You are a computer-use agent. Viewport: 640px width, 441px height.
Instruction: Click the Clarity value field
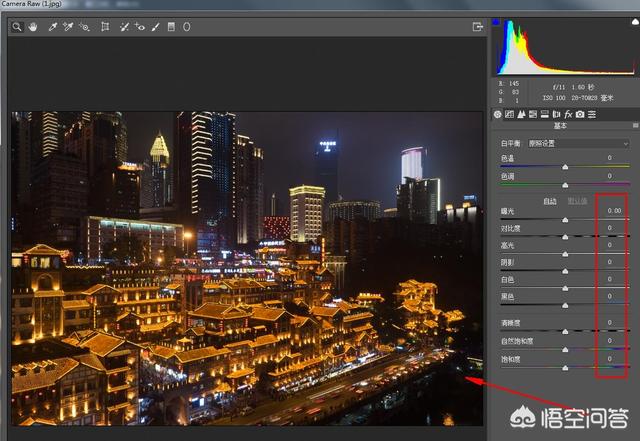[x=609, y=323]
